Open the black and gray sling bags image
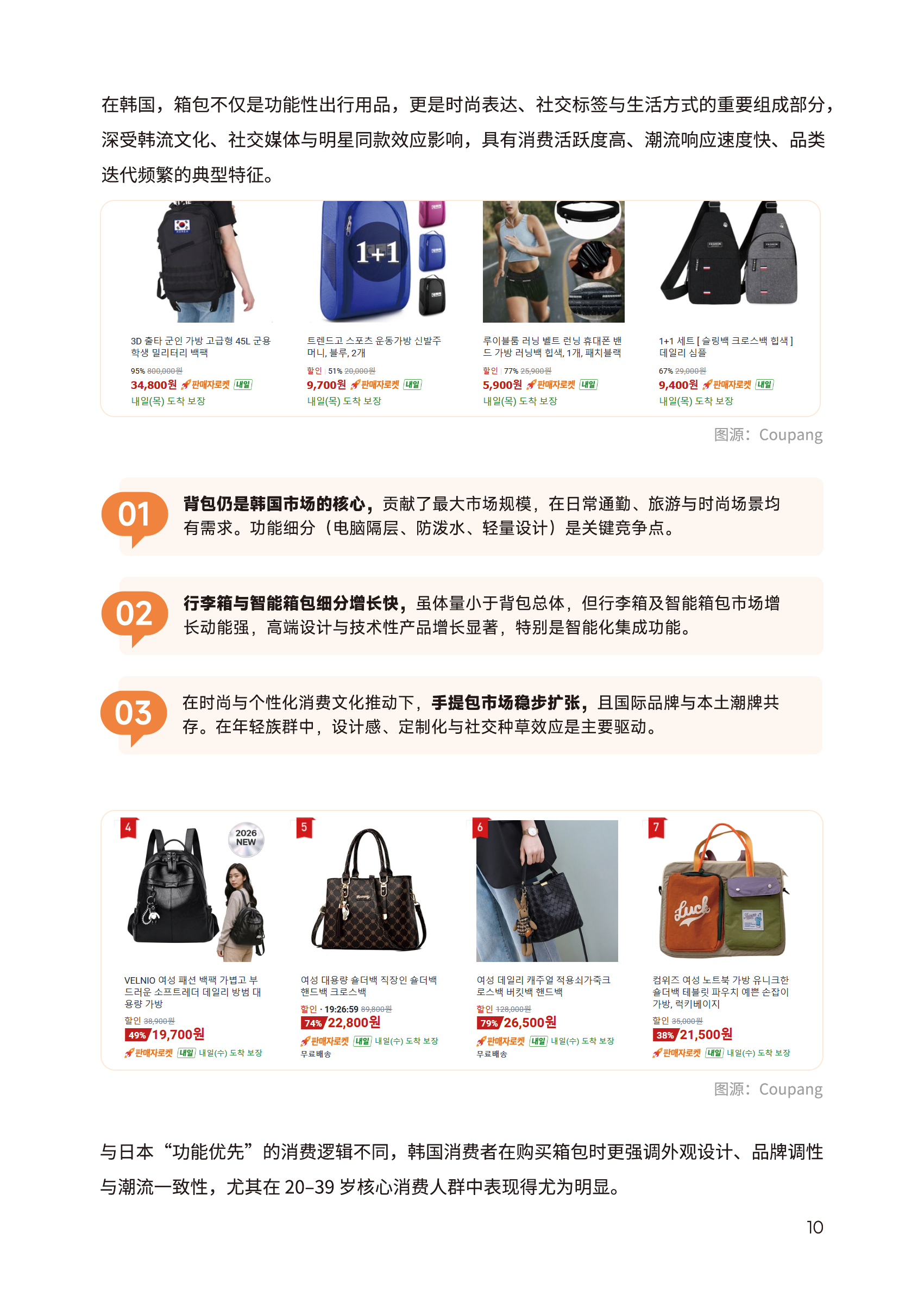Image resolution: width=924 pixels, height=1296 pixels. pos(730,254)
